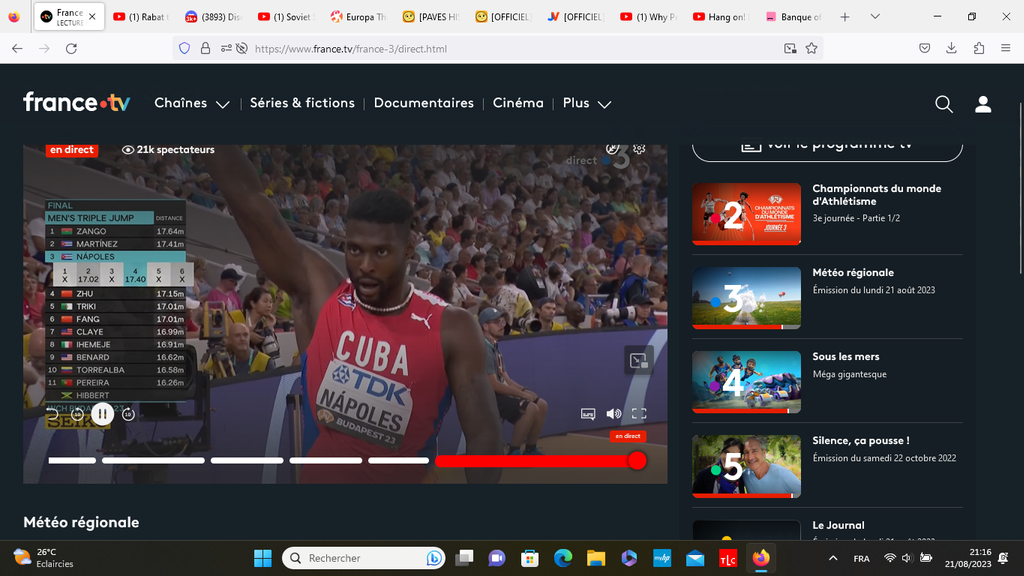
Task: Reload the current page
Action: [x=71, y=48]
